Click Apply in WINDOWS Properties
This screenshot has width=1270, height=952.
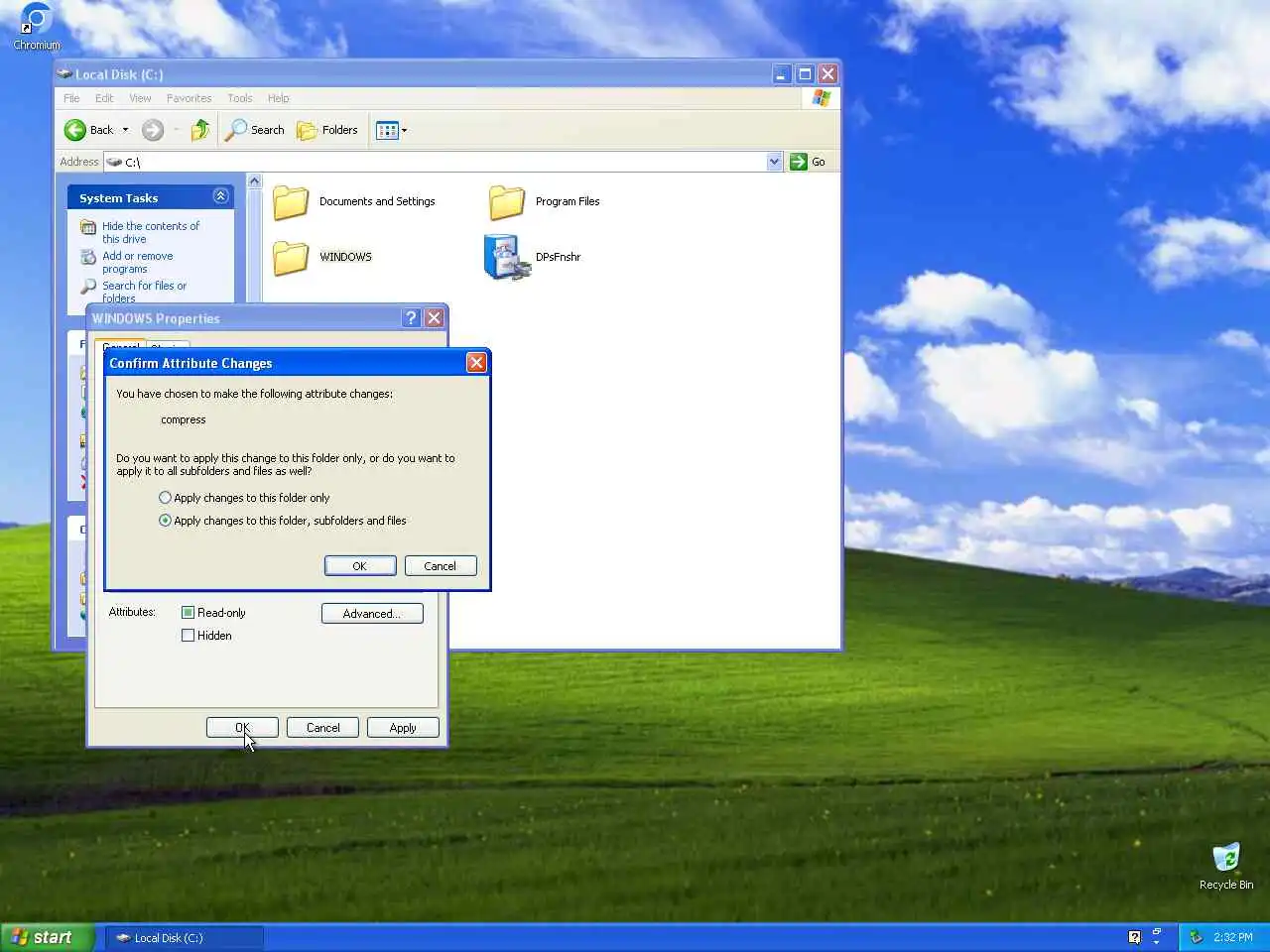(x=403, y=728)
